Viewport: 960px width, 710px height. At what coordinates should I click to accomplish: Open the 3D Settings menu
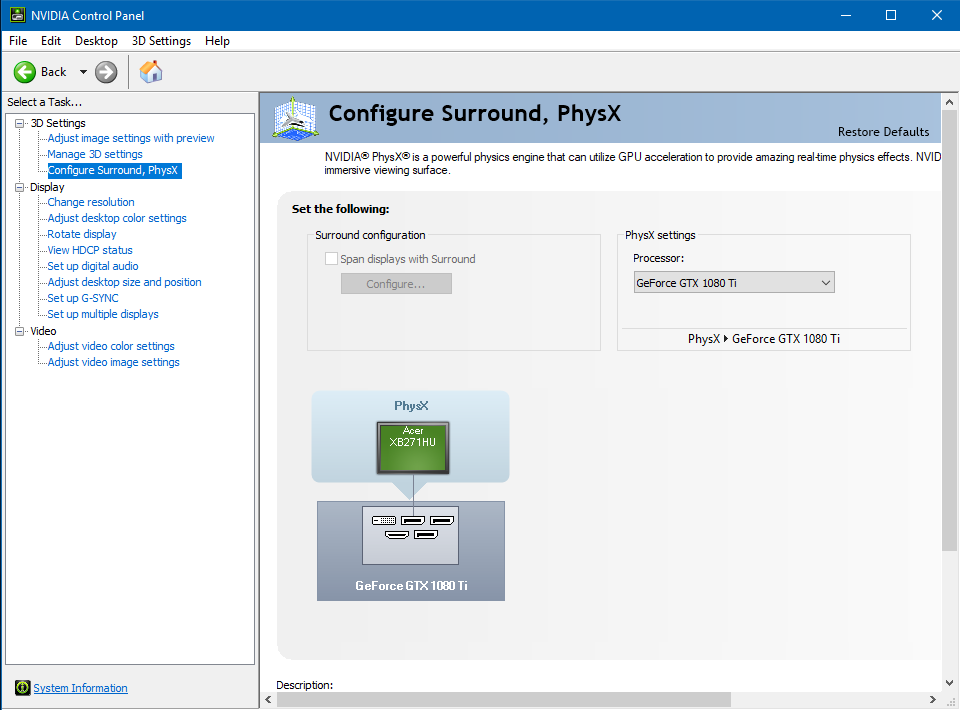pos(162,41)
